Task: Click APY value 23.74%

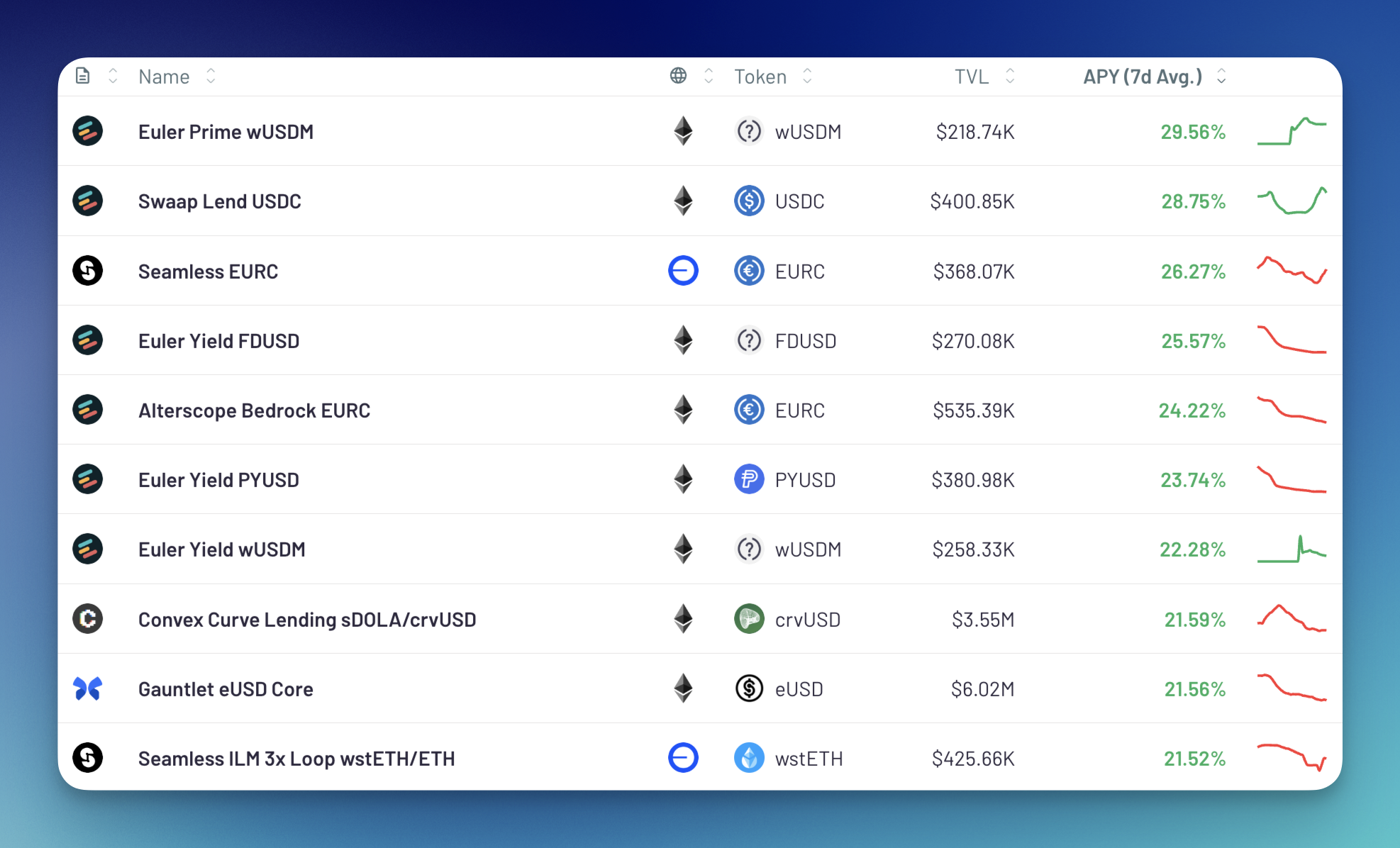Action: pos(1193,480)
